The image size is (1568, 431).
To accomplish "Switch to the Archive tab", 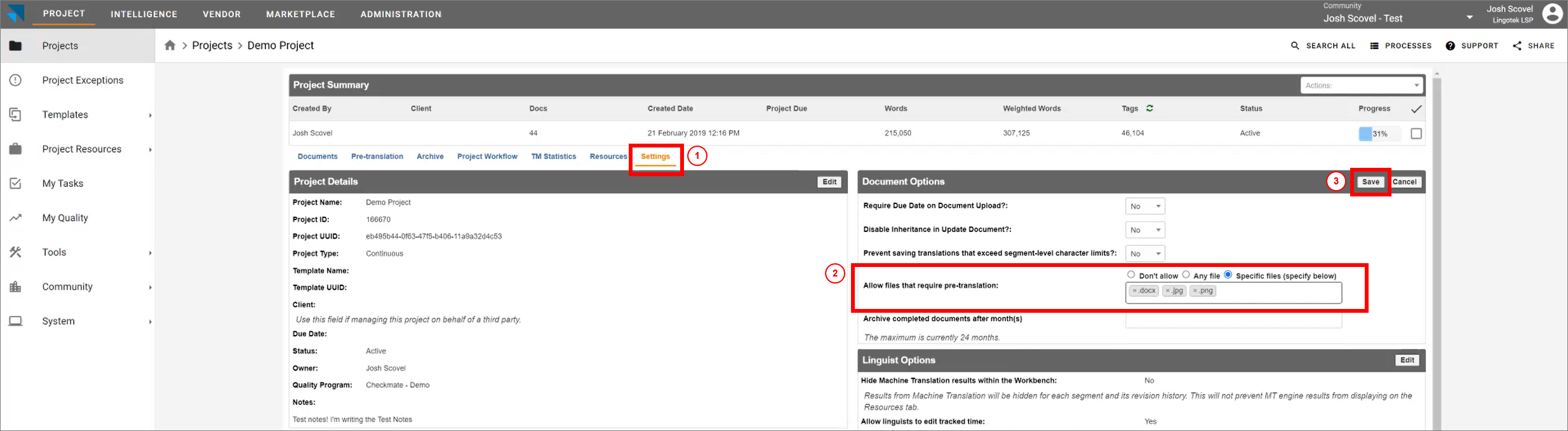I will (x=430, y=156).
